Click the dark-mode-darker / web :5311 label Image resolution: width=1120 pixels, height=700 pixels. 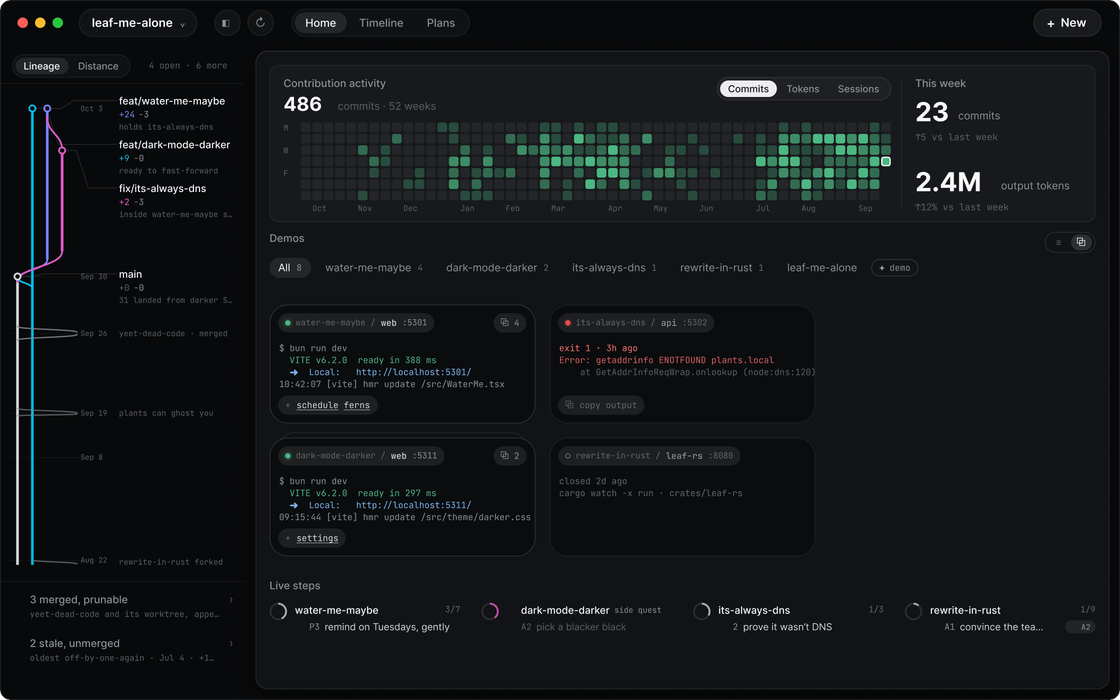[x=361, y=456]
